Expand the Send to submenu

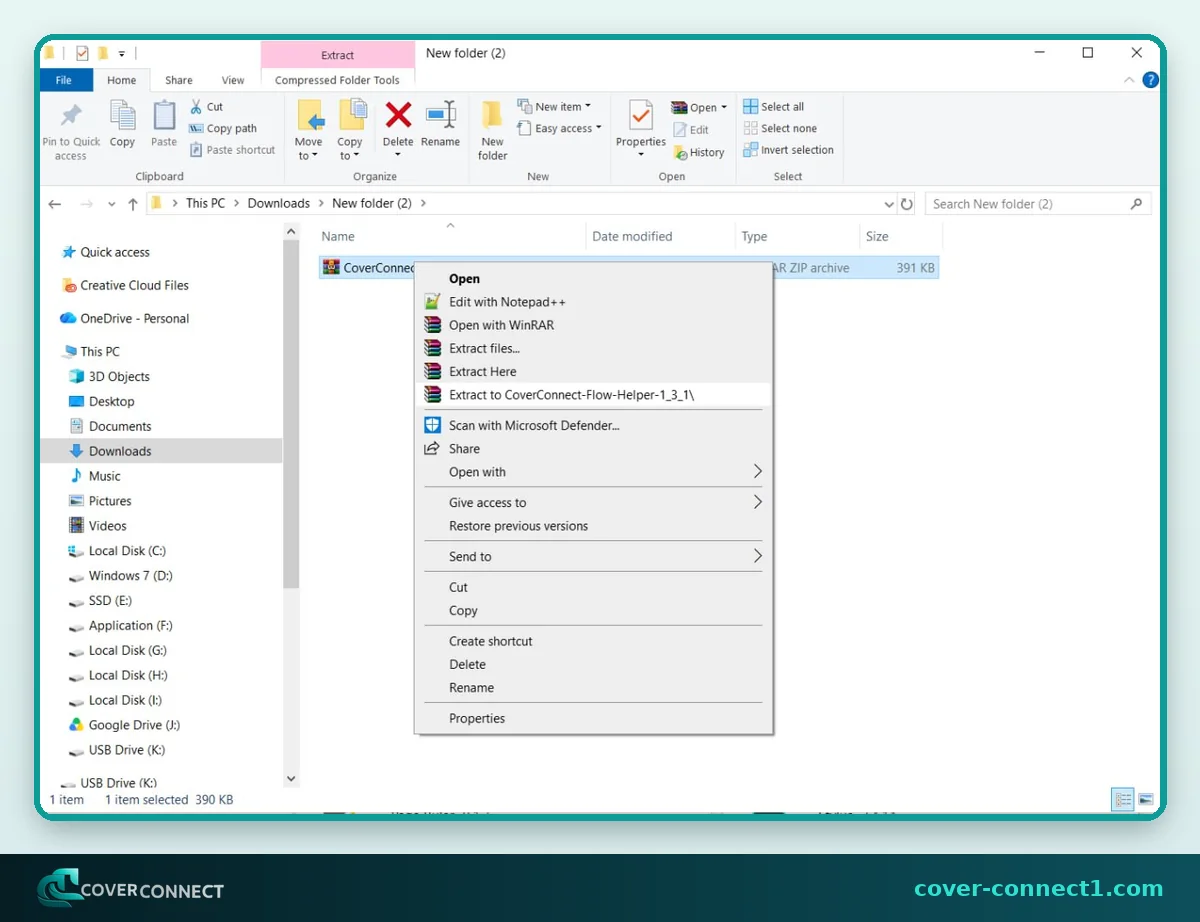pyautogui.click(x=593, y=556)
